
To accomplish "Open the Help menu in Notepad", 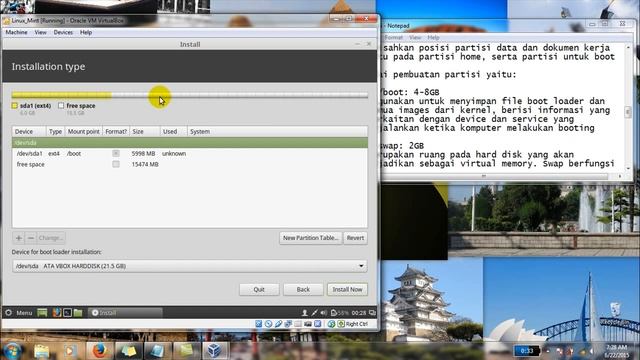I will click(x=433, y=37).
